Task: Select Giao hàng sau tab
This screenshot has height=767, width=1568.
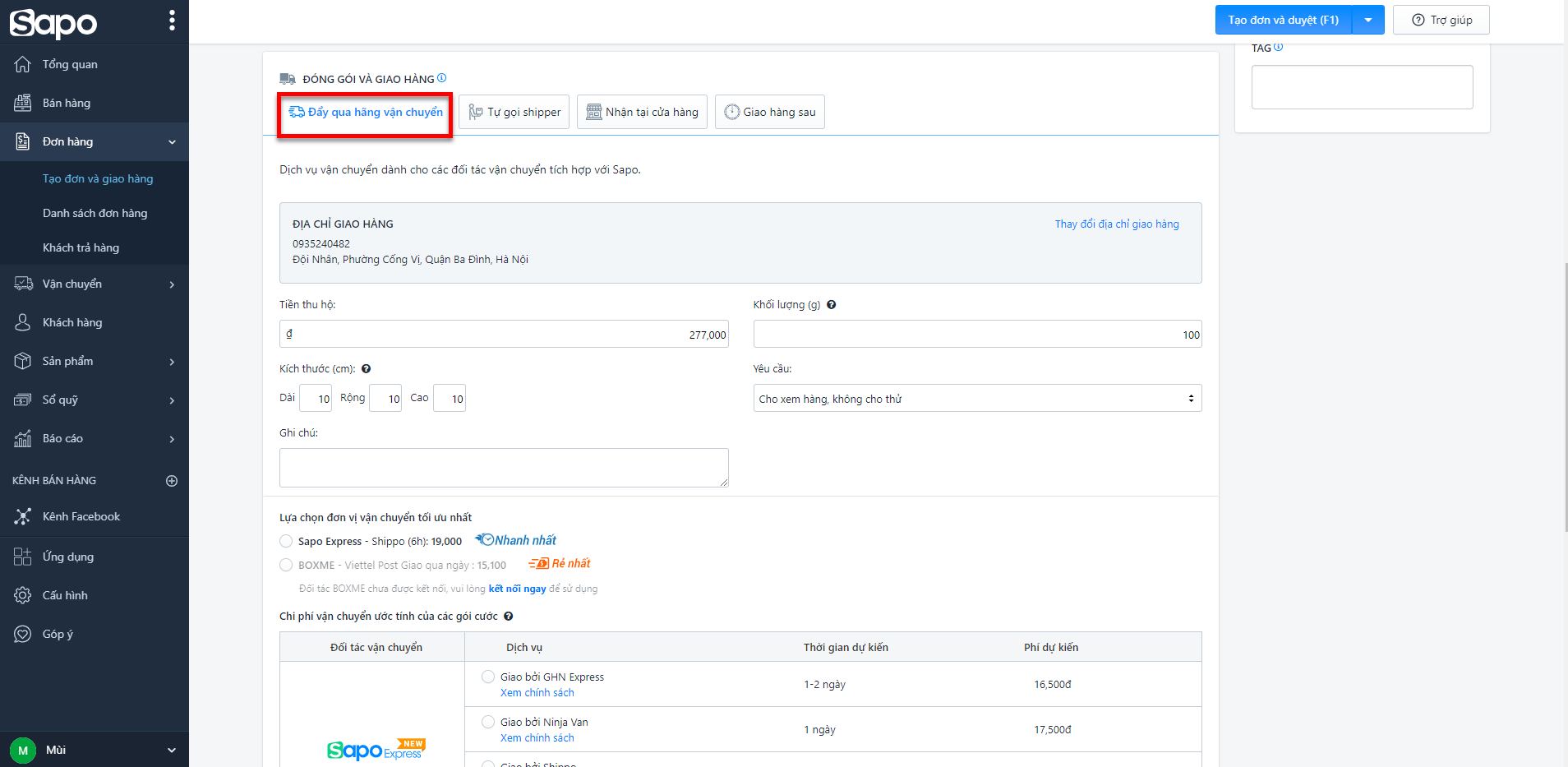Action: 770,112
